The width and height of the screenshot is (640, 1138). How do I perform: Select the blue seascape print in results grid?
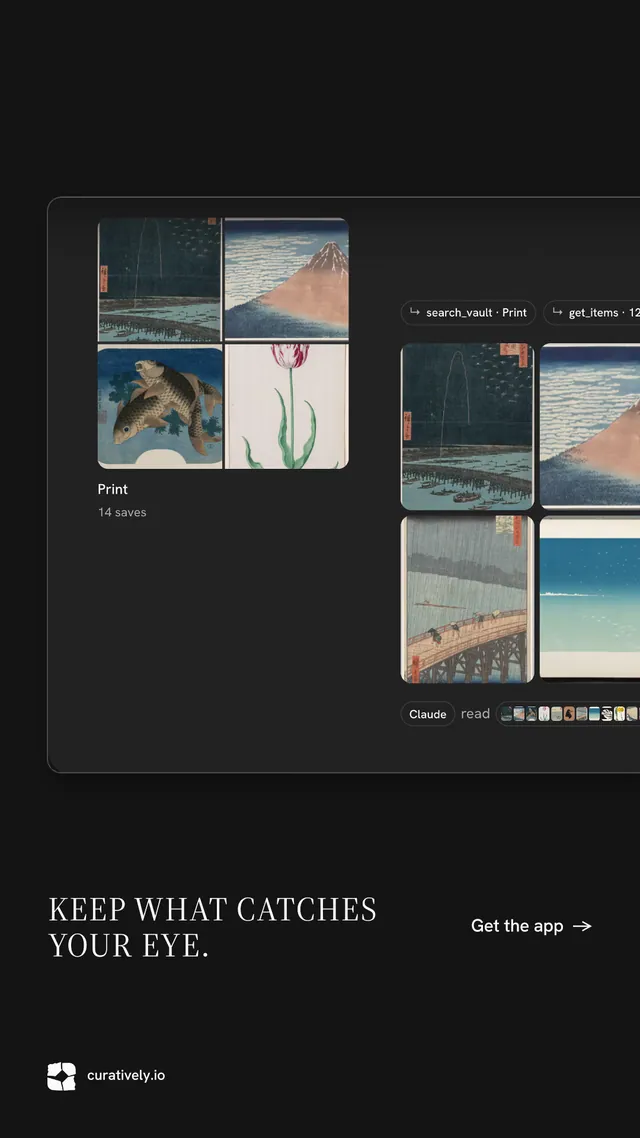[x=590, y=598]
